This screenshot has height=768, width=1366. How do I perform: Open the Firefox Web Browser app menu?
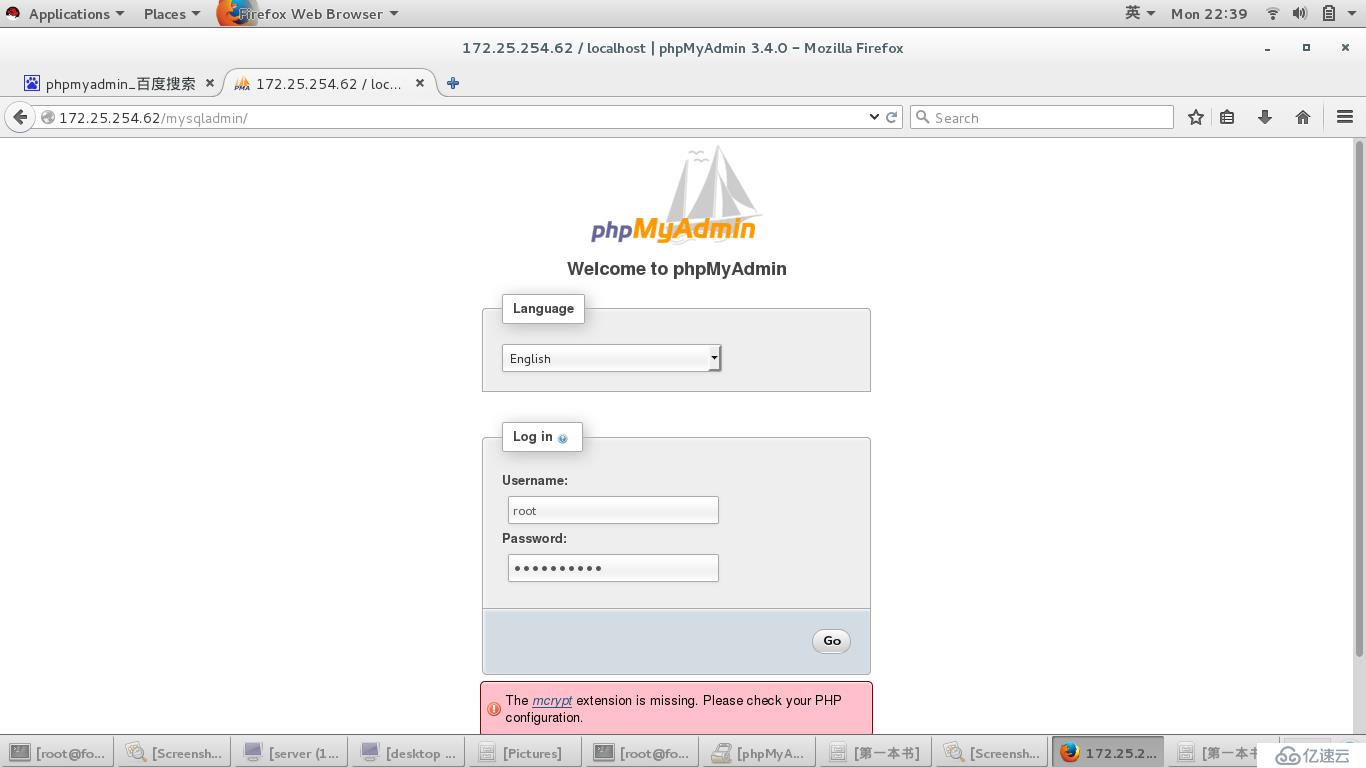[x=310, y=13]
